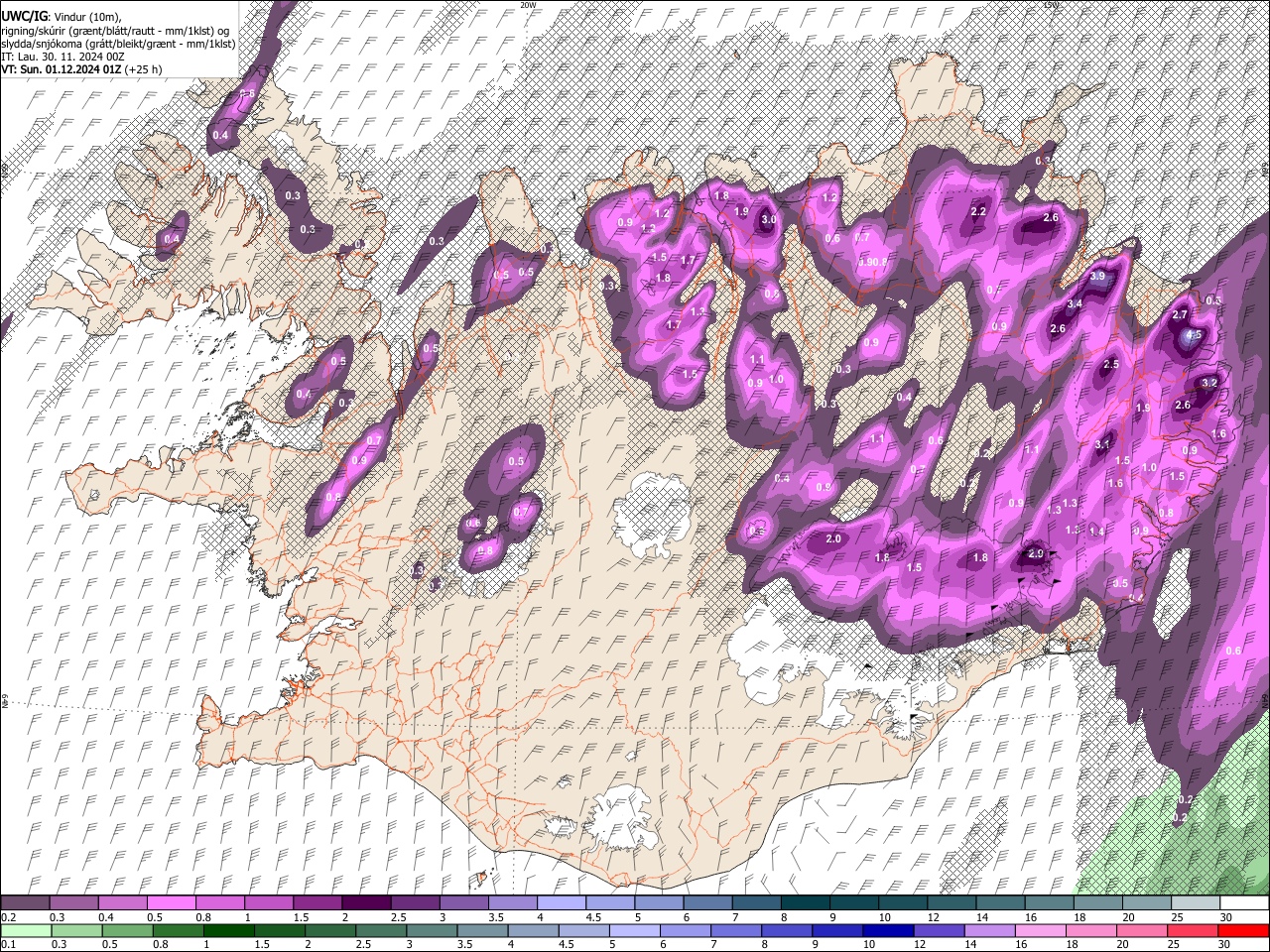Click the 0.1 label on the lower scale
1270x952 pixels.
click(8, 944)
